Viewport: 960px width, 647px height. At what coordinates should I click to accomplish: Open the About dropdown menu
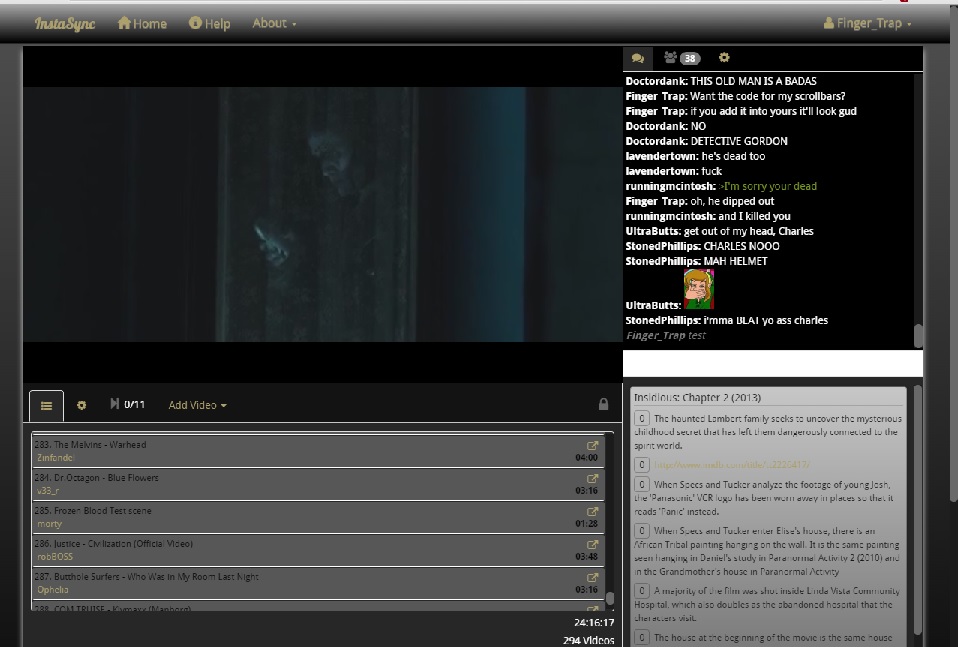pos(274,23)
